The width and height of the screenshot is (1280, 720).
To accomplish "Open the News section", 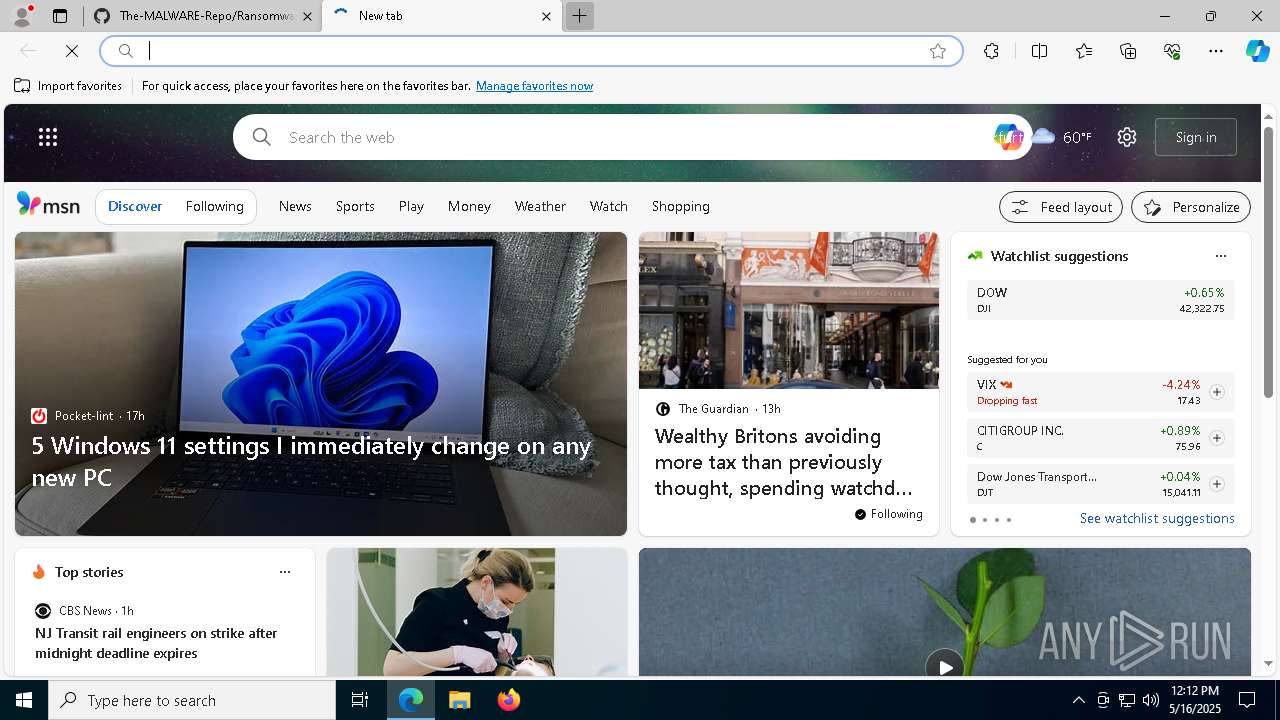I will [295, 206].
